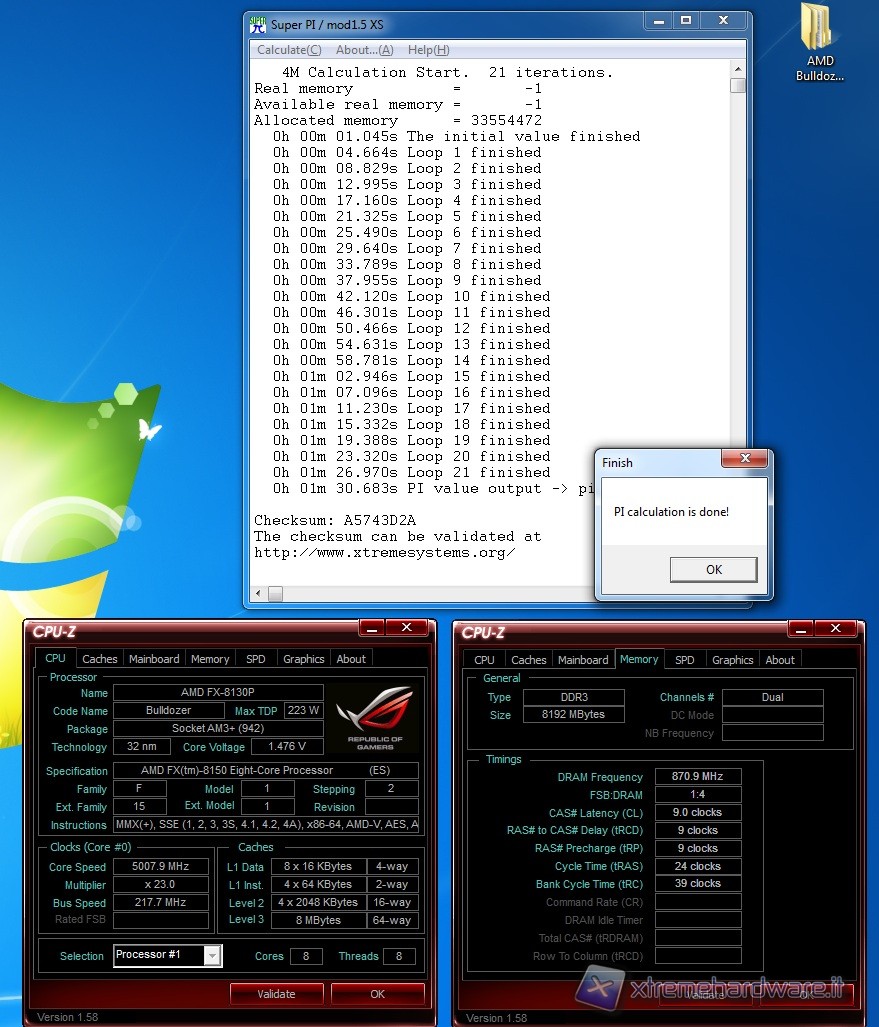Close the CPU-Z window showing memory timings
This screenshot has width=879, height=1027.
(x=836, y=628)
